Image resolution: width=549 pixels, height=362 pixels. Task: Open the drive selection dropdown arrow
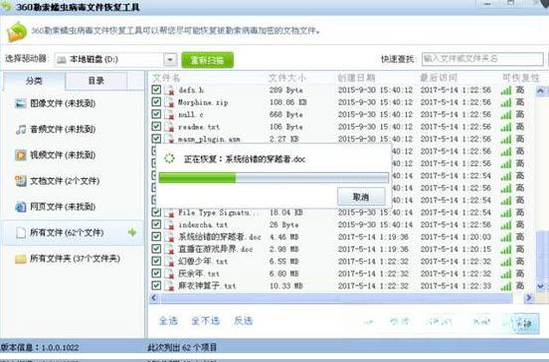[170, 60]
